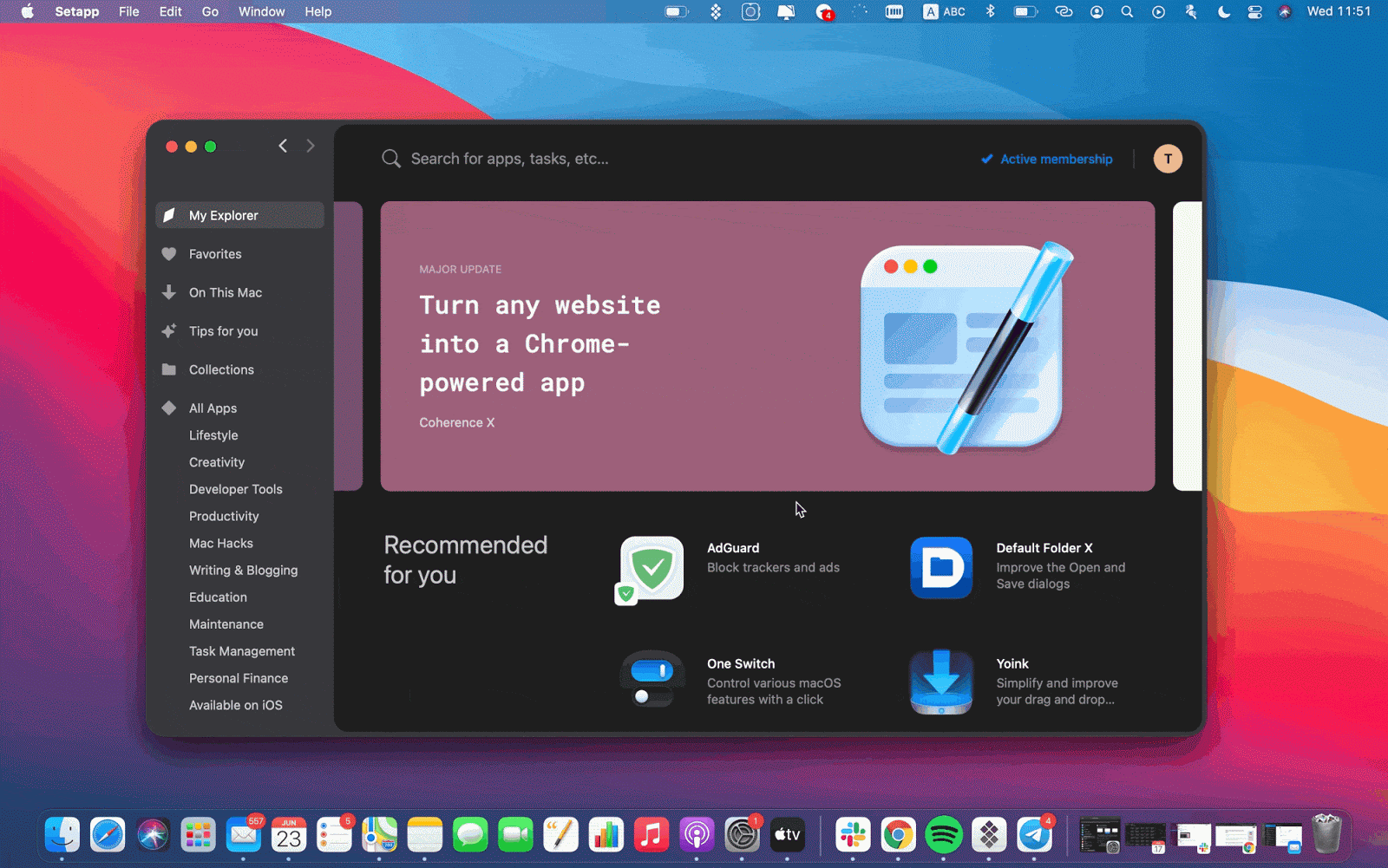
Task: Select the Creativity category
Action: pyautogui.click(x=217, y=462)
